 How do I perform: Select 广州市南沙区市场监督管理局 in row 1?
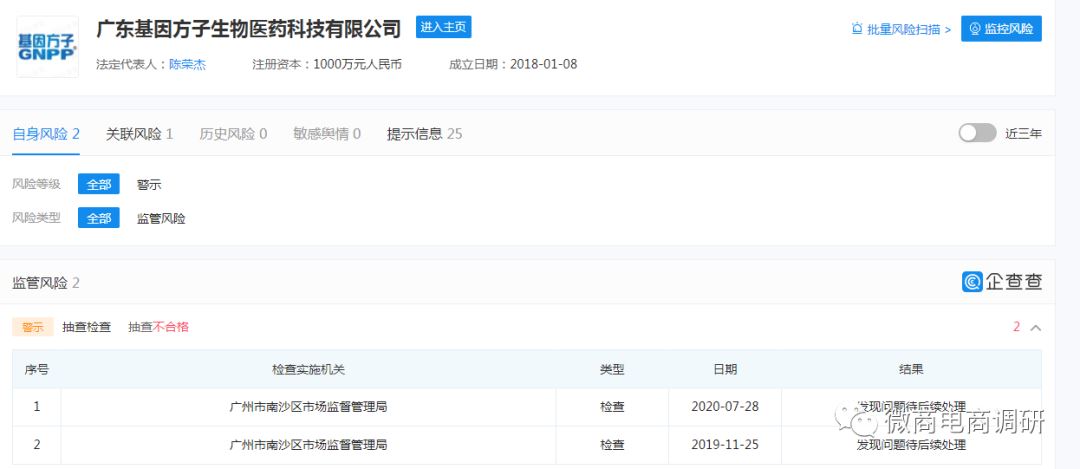pyautogui.click(x=308, y=407)
